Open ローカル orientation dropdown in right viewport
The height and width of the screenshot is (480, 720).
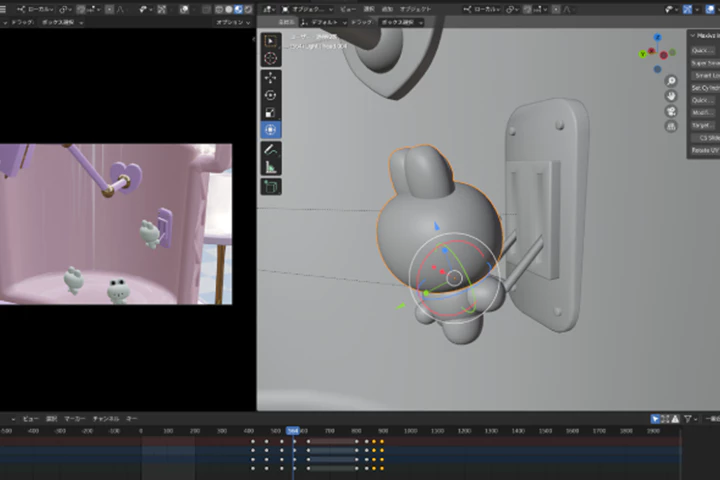pyautogui.click(x=482, y=9)
